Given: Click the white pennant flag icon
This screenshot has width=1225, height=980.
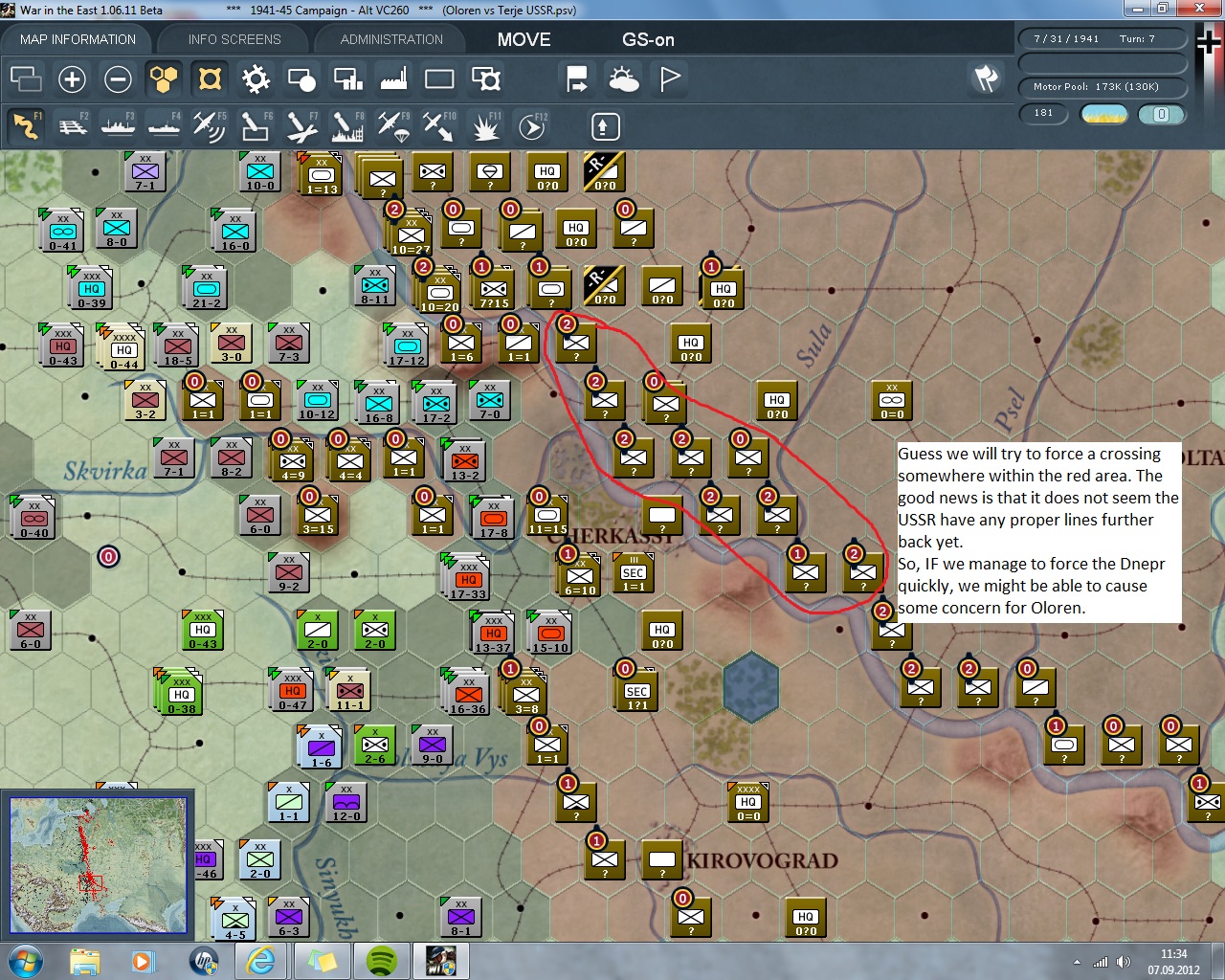Looking at the screenshot, I should pos(670,78).
